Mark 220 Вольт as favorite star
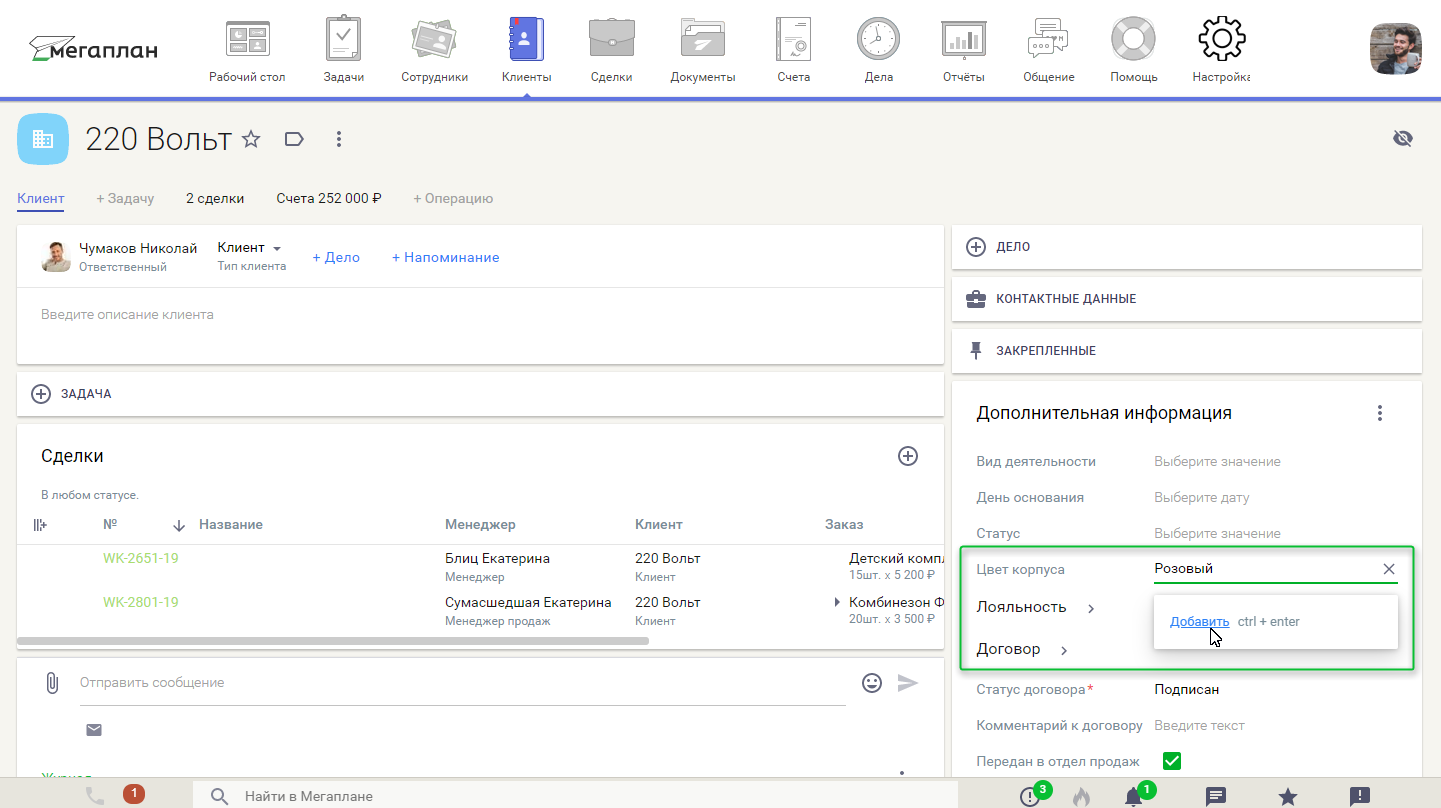The image size is (1441, 808). click(251, 139)
